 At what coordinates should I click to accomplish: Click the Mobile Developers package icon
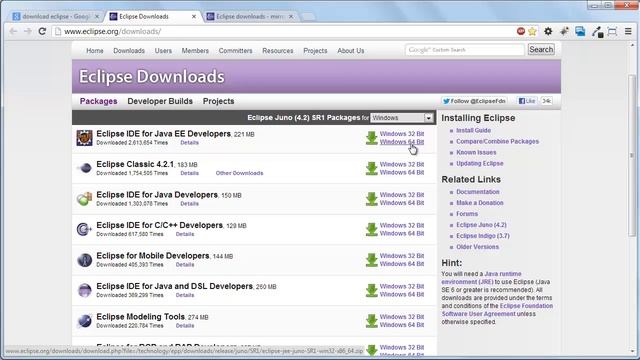(84, 260)
